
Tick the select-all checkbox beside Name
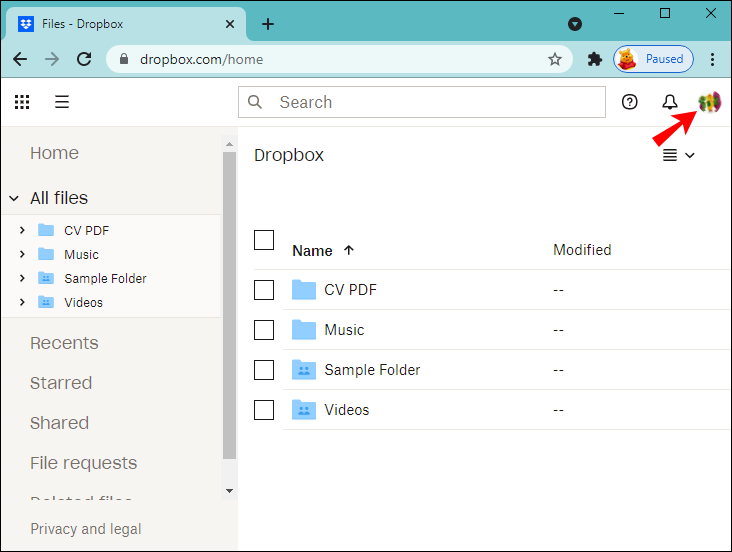point(264,240)
